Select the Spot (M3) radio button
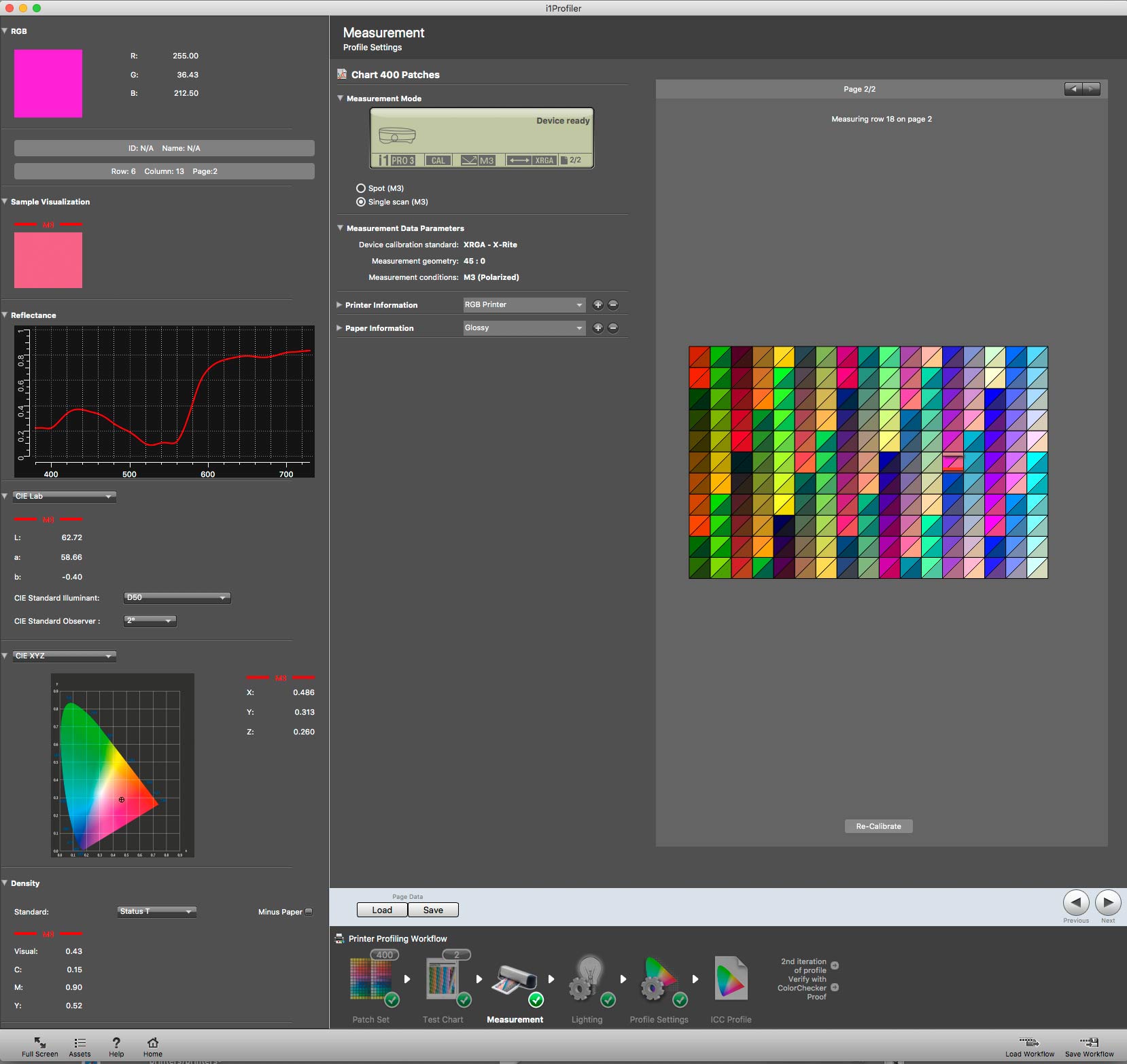Viewport: 1127px width, 1064px height. click(x=361, y=188)
